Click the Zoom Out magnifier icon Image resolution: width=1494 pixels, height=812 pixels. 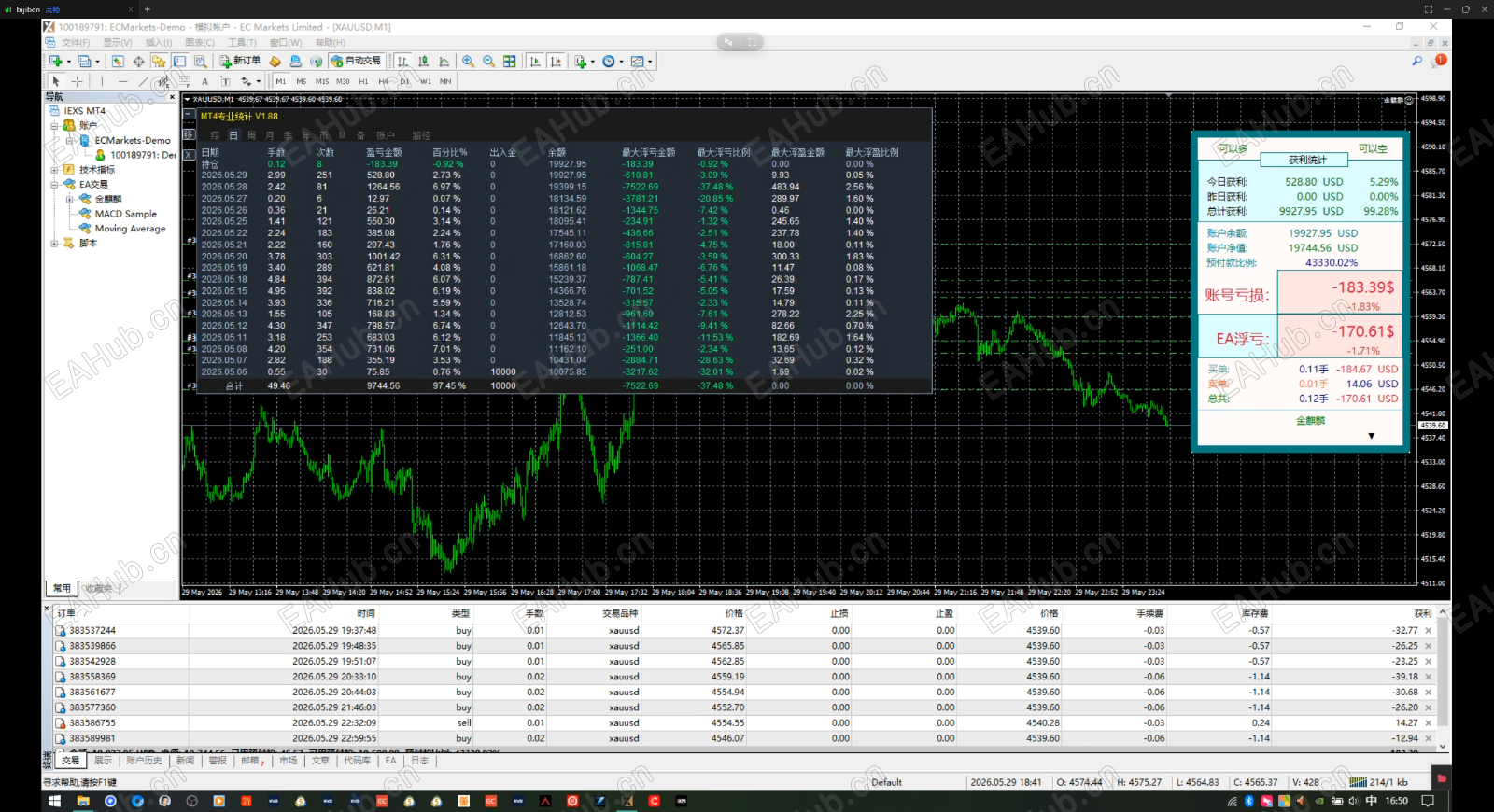pos(488,61)
